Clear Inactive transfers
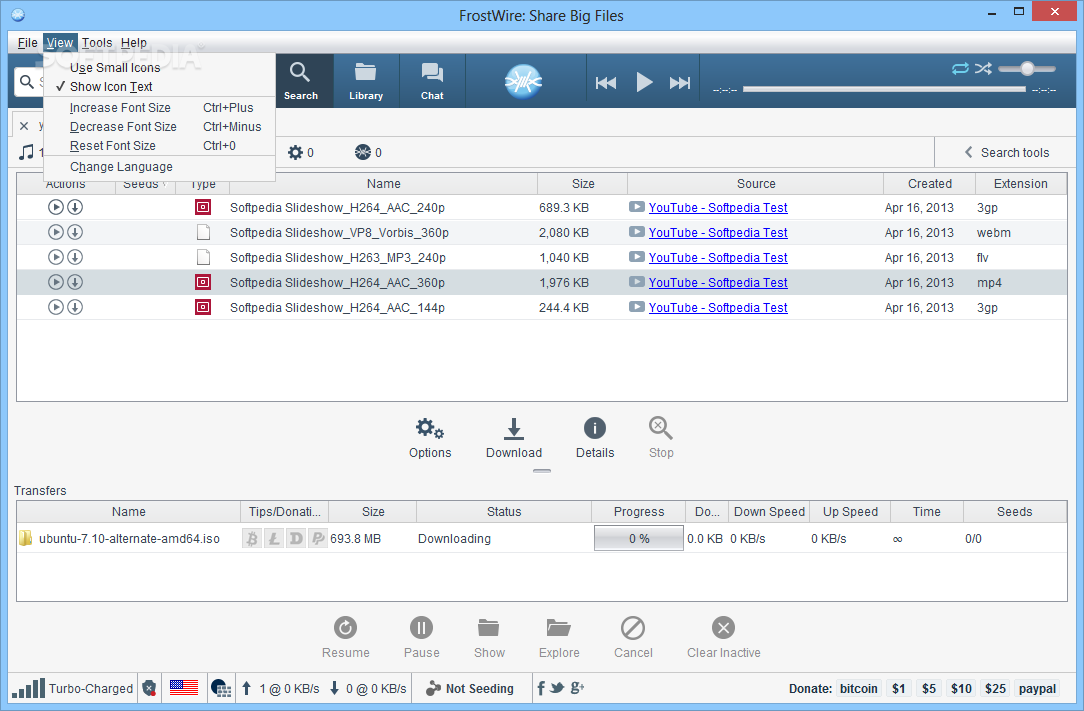Viewport: 1084px width, 711px height. pyautogui.click(x=723, y=638)
